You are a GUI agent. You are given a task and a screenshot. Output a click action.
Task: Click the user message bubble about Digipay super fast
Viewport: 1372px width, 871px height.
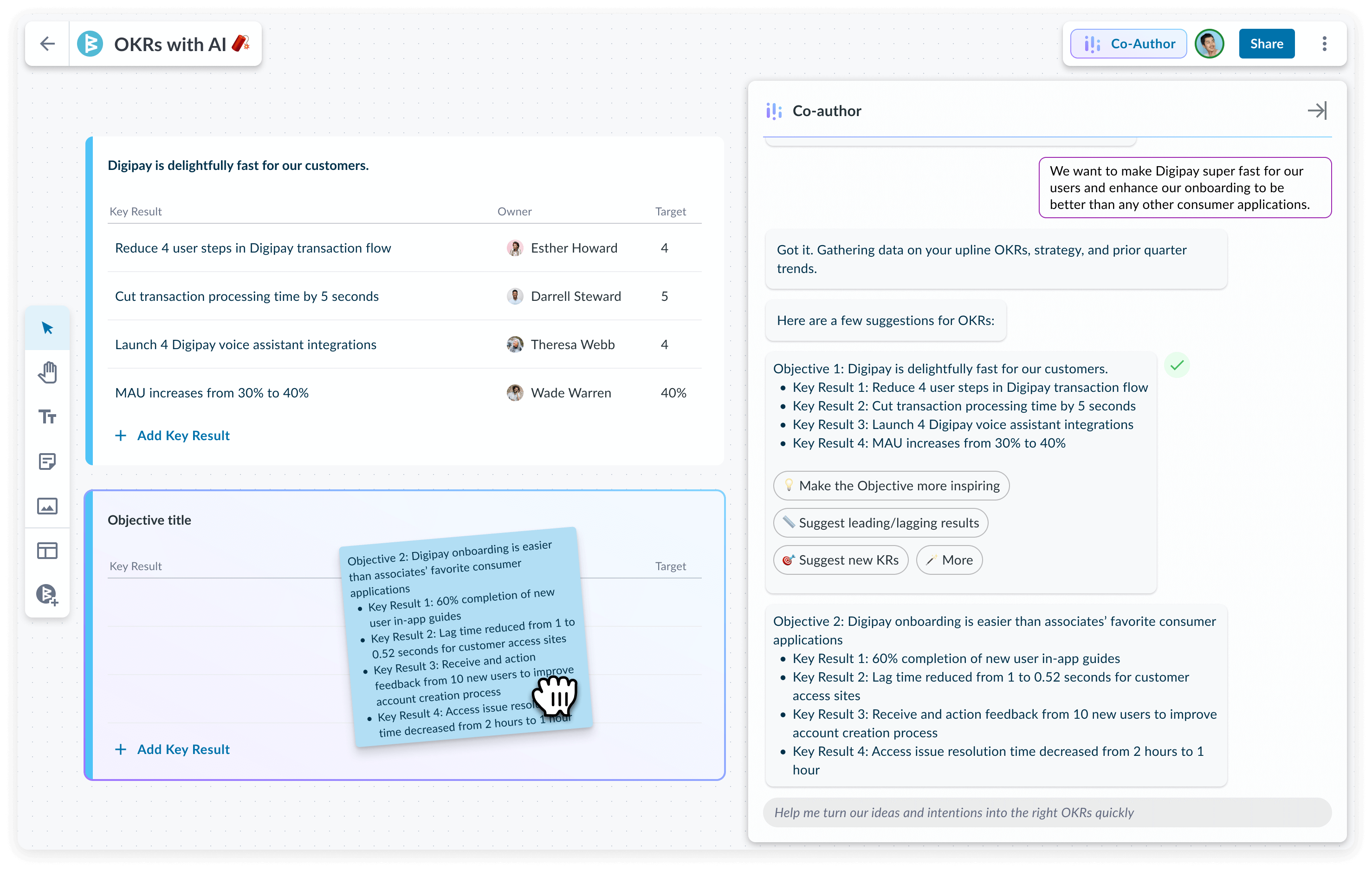click(x=1184, y=188)
